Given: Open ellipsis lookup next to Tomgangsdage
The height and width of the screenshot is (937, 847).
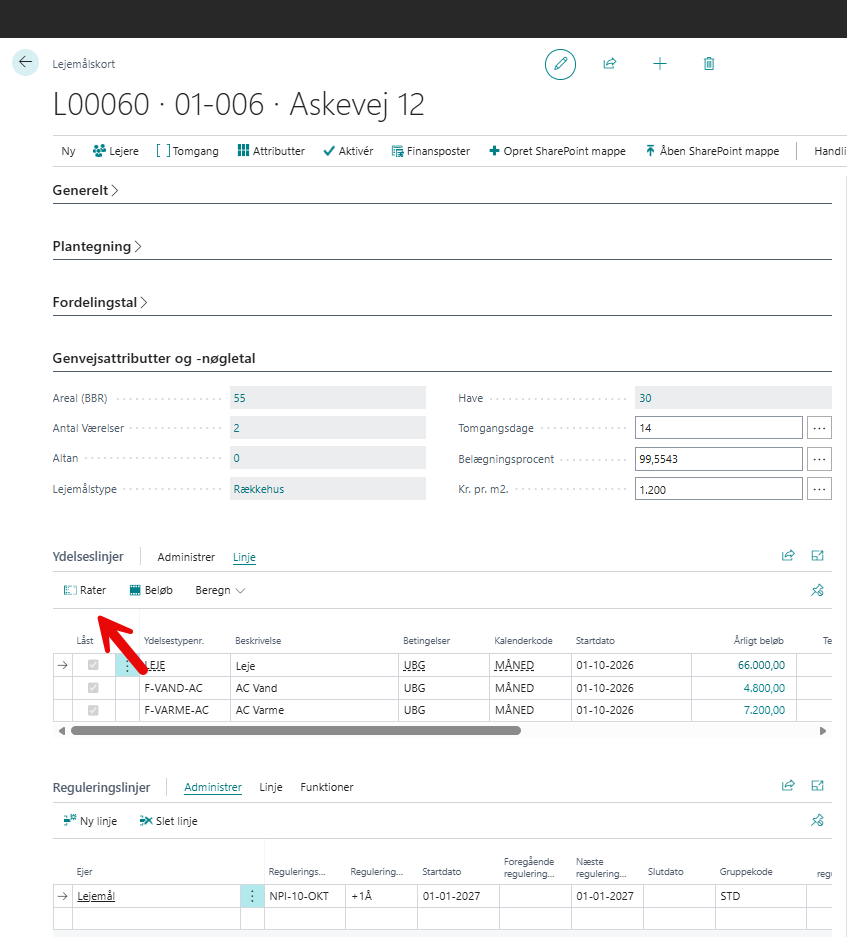Looking at the screenshot, I should click(819, 428).
